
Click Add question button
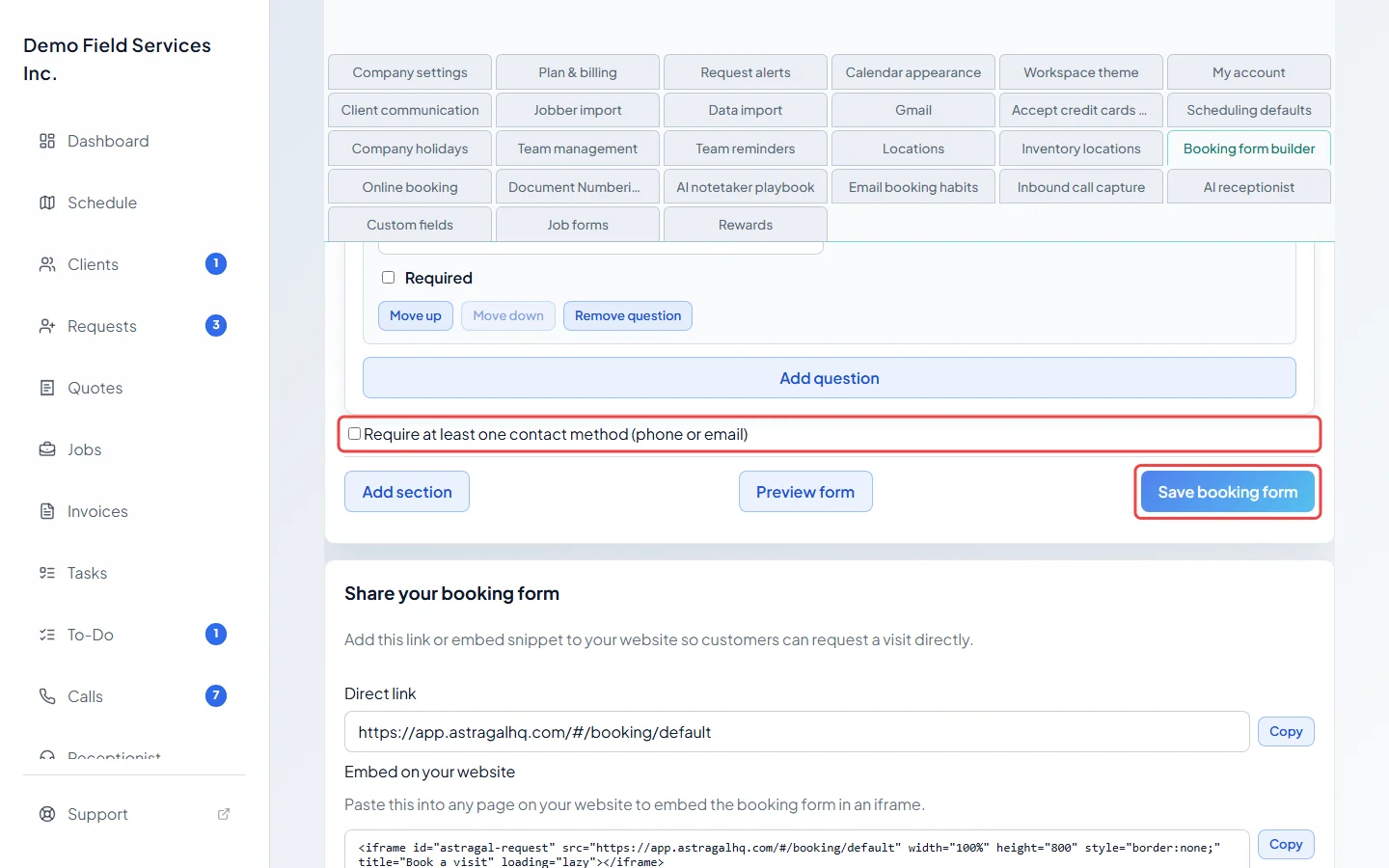click(x=830, y=378)
